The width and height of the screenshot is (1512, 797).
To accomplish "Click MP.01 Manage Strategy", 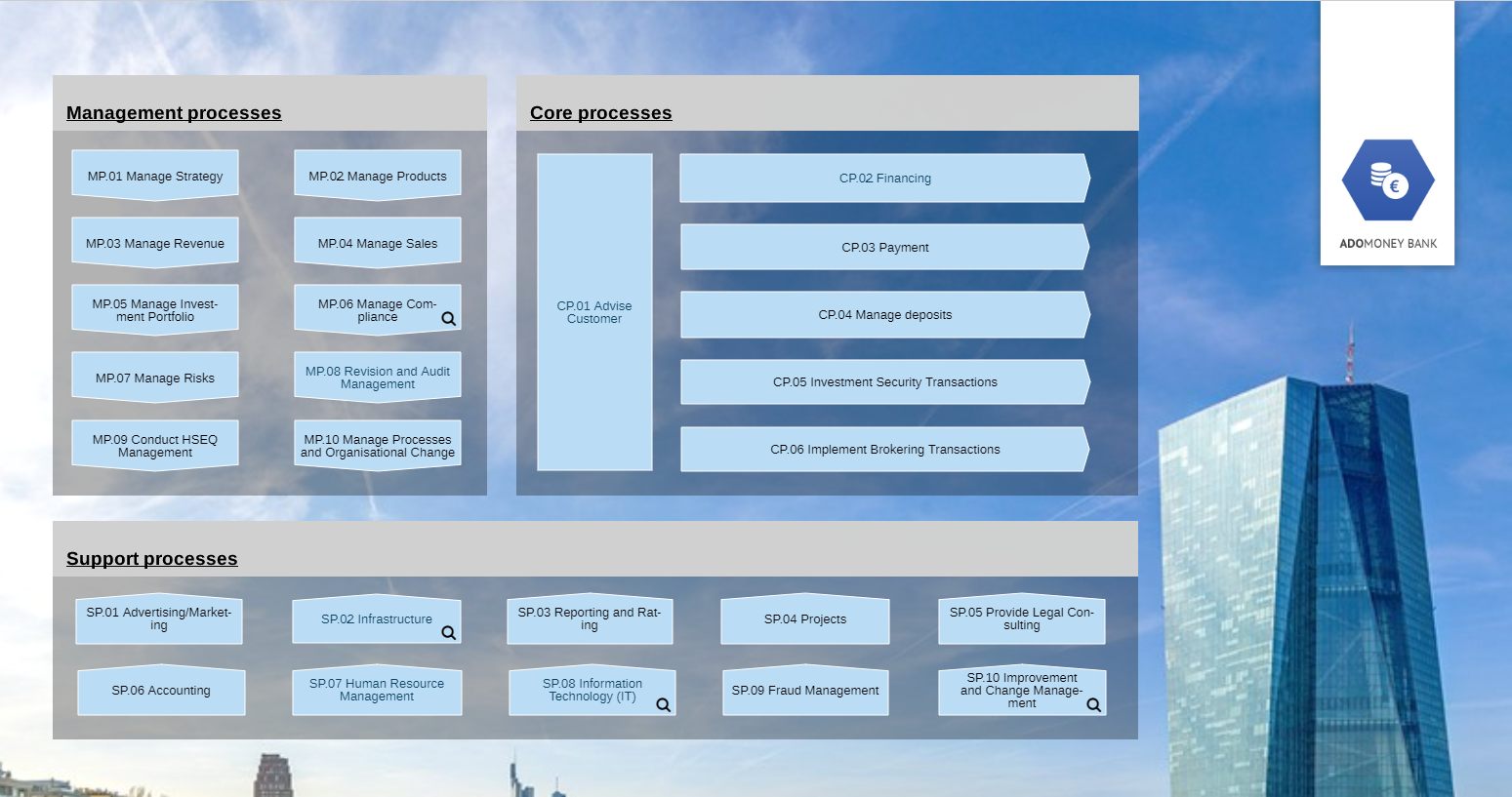I will [x=154, y=176].
